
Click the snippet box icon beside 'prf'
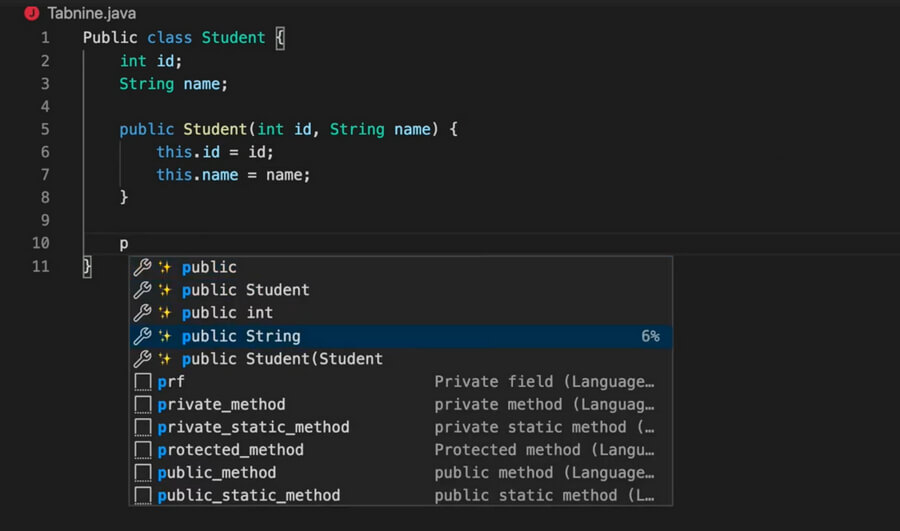coord(143,382)
